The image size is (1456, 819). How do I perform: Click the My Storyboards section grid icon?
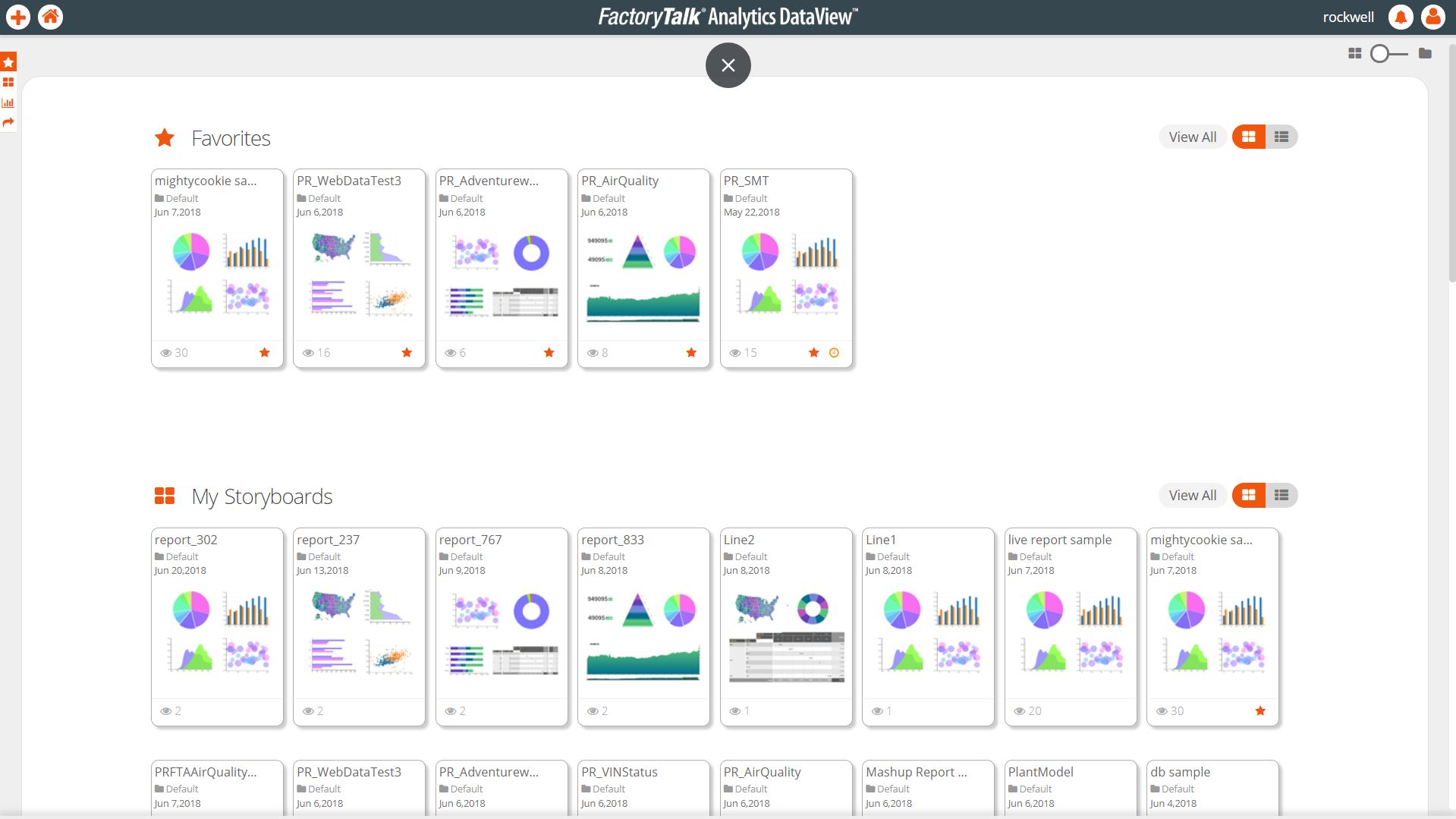click(165, 496)
